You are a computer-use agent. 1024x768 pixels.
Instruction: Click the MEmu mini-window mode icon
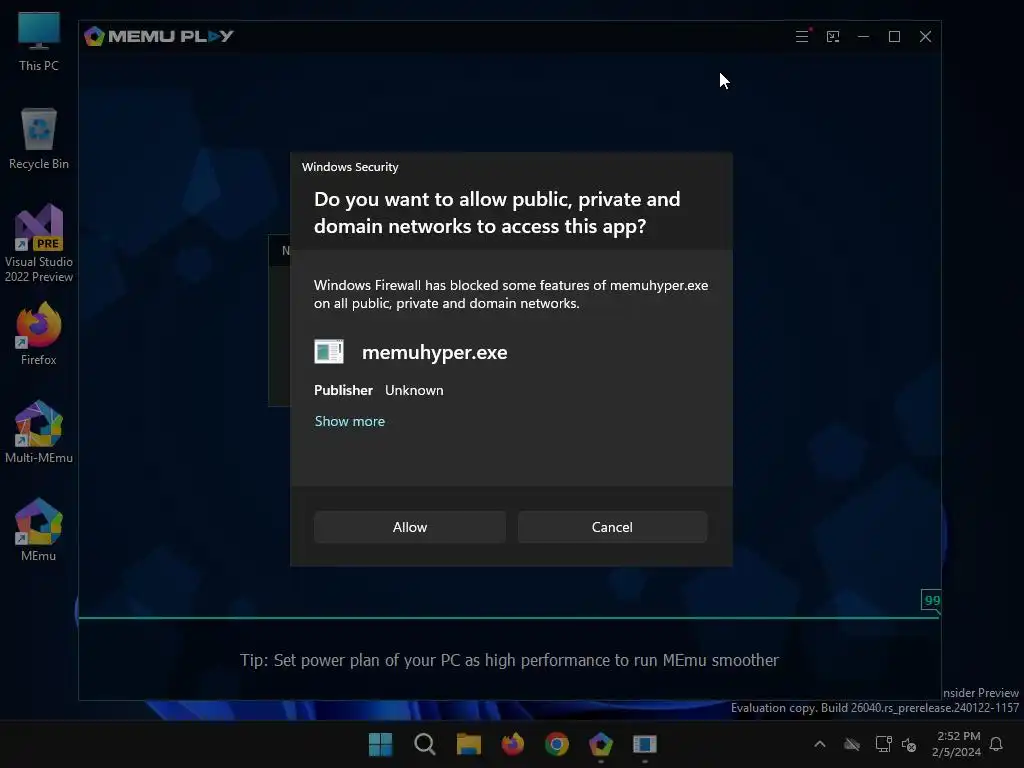pyautogui.click(x=833, y=37)
